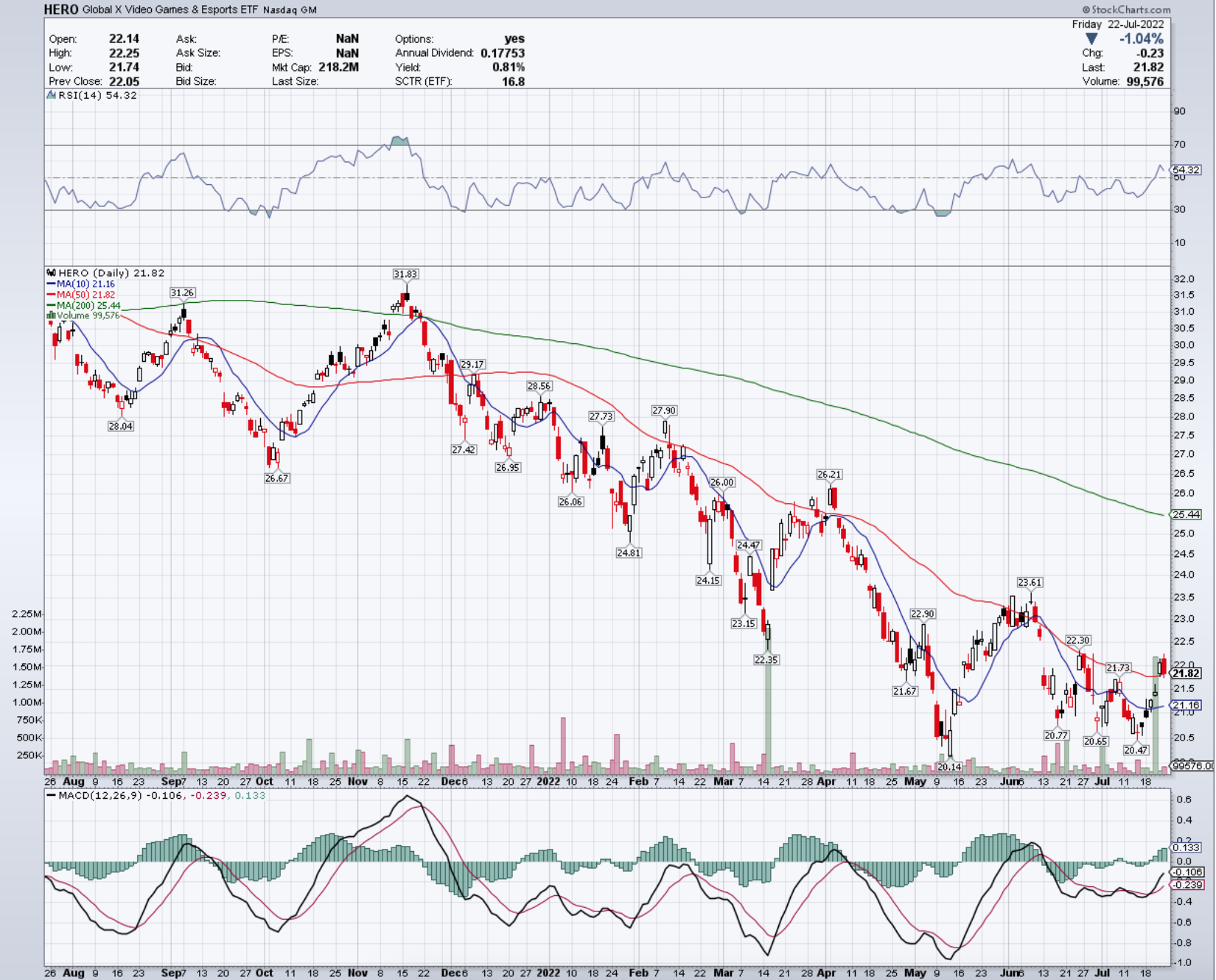Click the RSI(14) 54.32 legend label
The image size is (1216, 980).
click(x=97, y=96)
